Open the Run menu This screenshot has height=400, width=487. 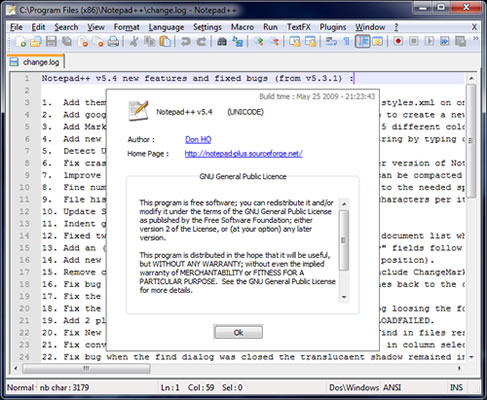coord(270,27)
